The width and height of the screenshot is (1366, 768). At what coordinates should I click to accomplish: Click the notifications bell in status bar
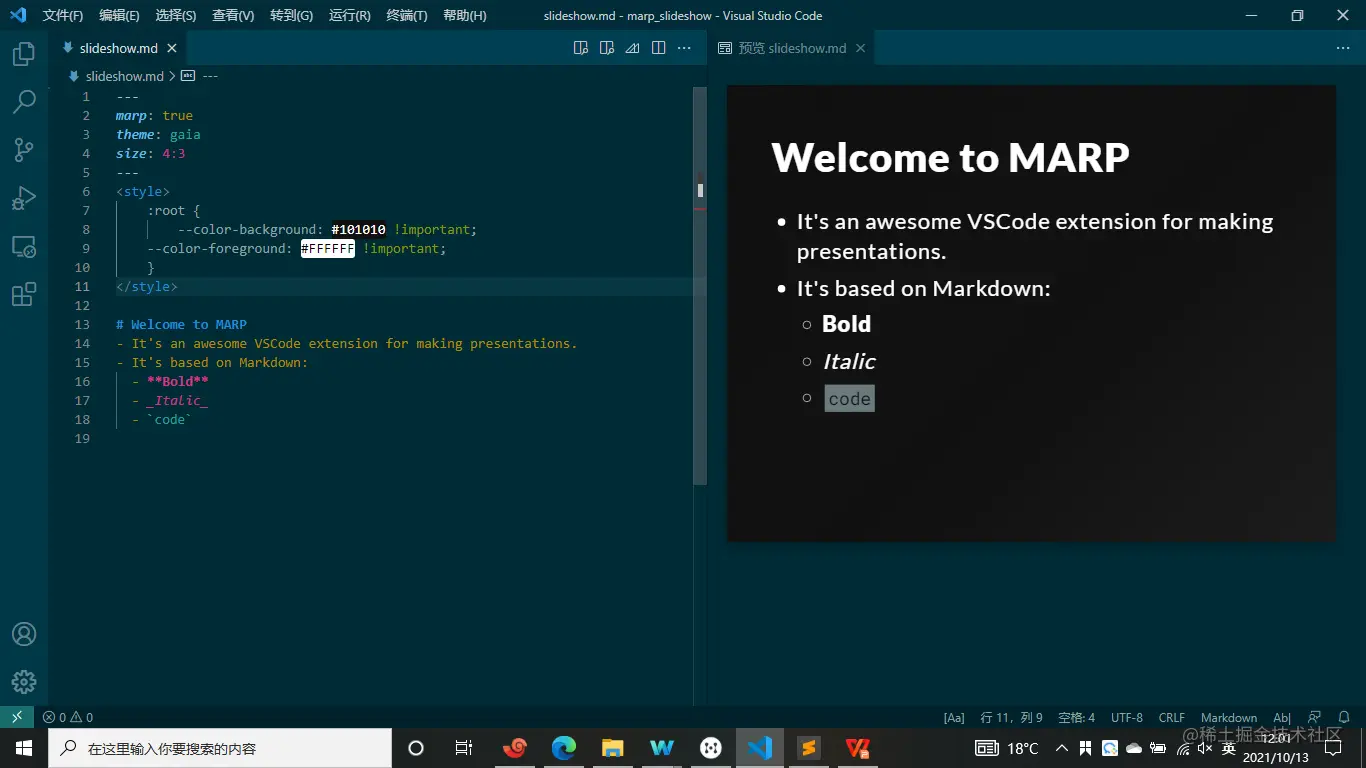(x=1344, y=717)
